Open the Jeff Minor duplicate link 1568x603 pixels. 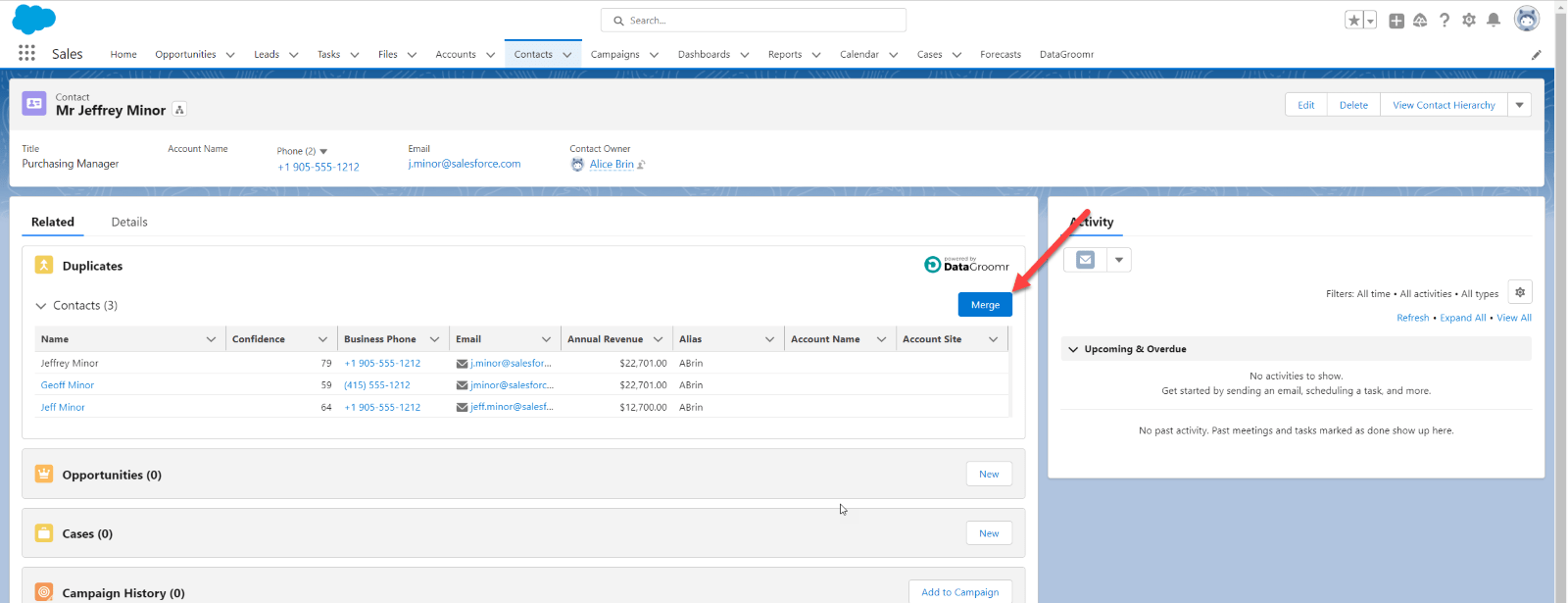click(63, 407)
